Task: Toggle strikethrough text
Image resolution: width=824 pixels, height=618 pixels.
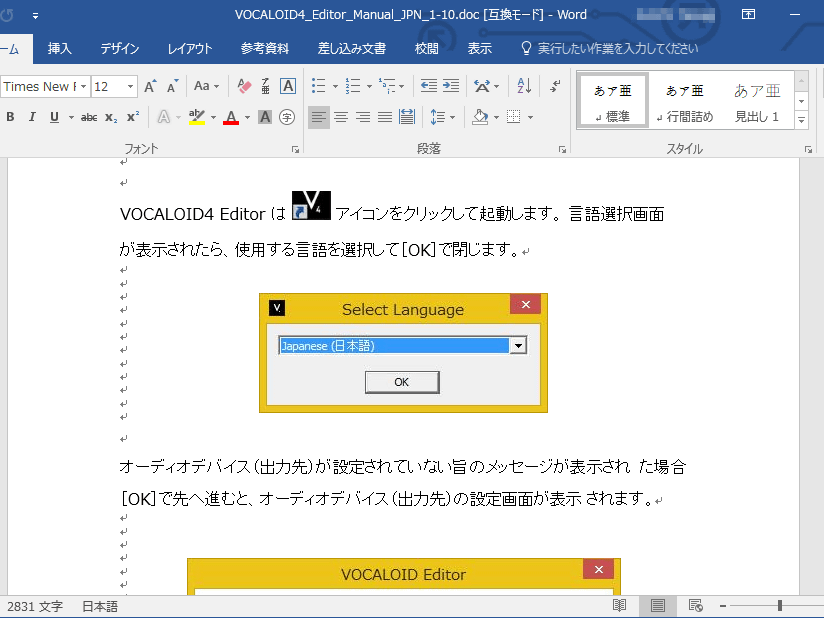Action: (x=89, y=117)
